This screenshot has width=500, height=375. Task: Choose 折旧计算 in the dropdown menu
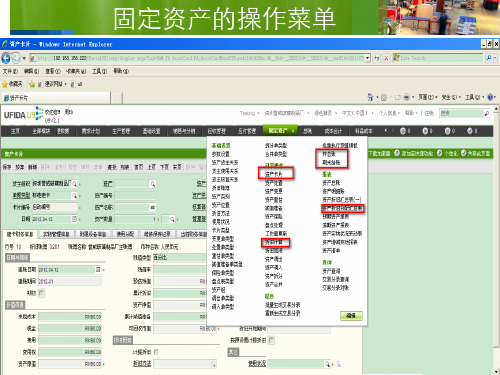[274, 242]
